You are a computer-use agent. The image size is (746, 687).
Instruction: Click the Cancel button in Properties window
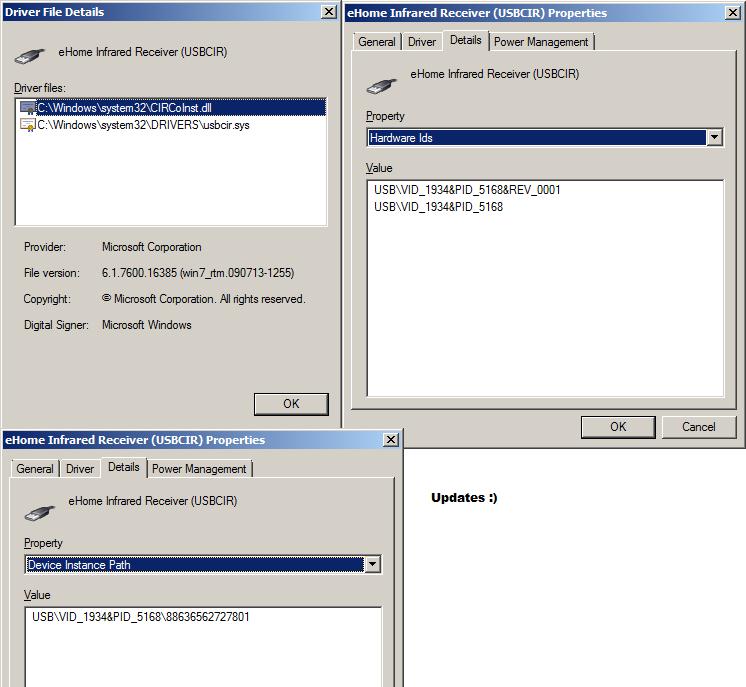698,427
